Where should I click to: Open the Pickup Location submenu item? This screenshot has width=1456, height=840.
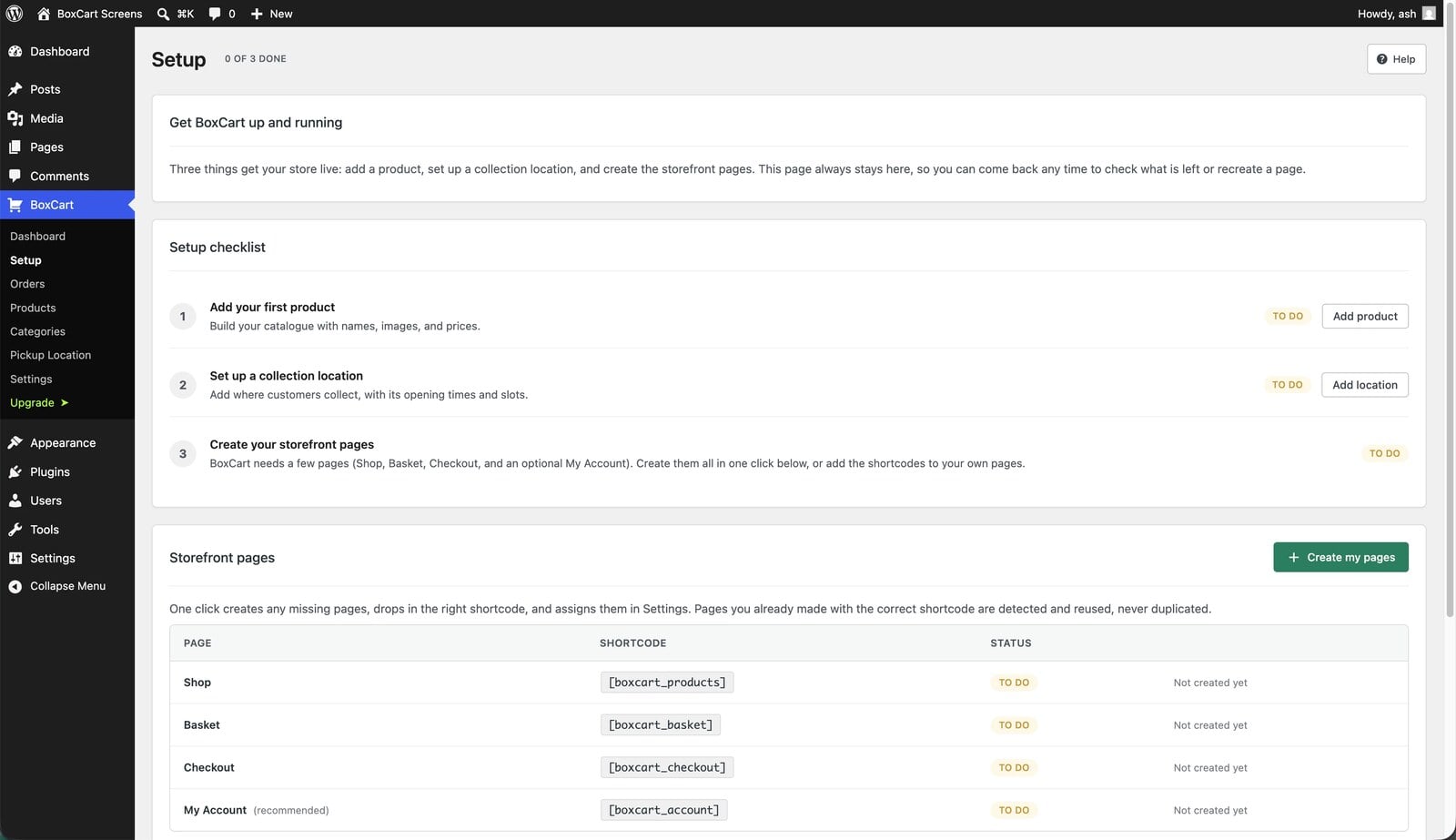tap(50, 355)
